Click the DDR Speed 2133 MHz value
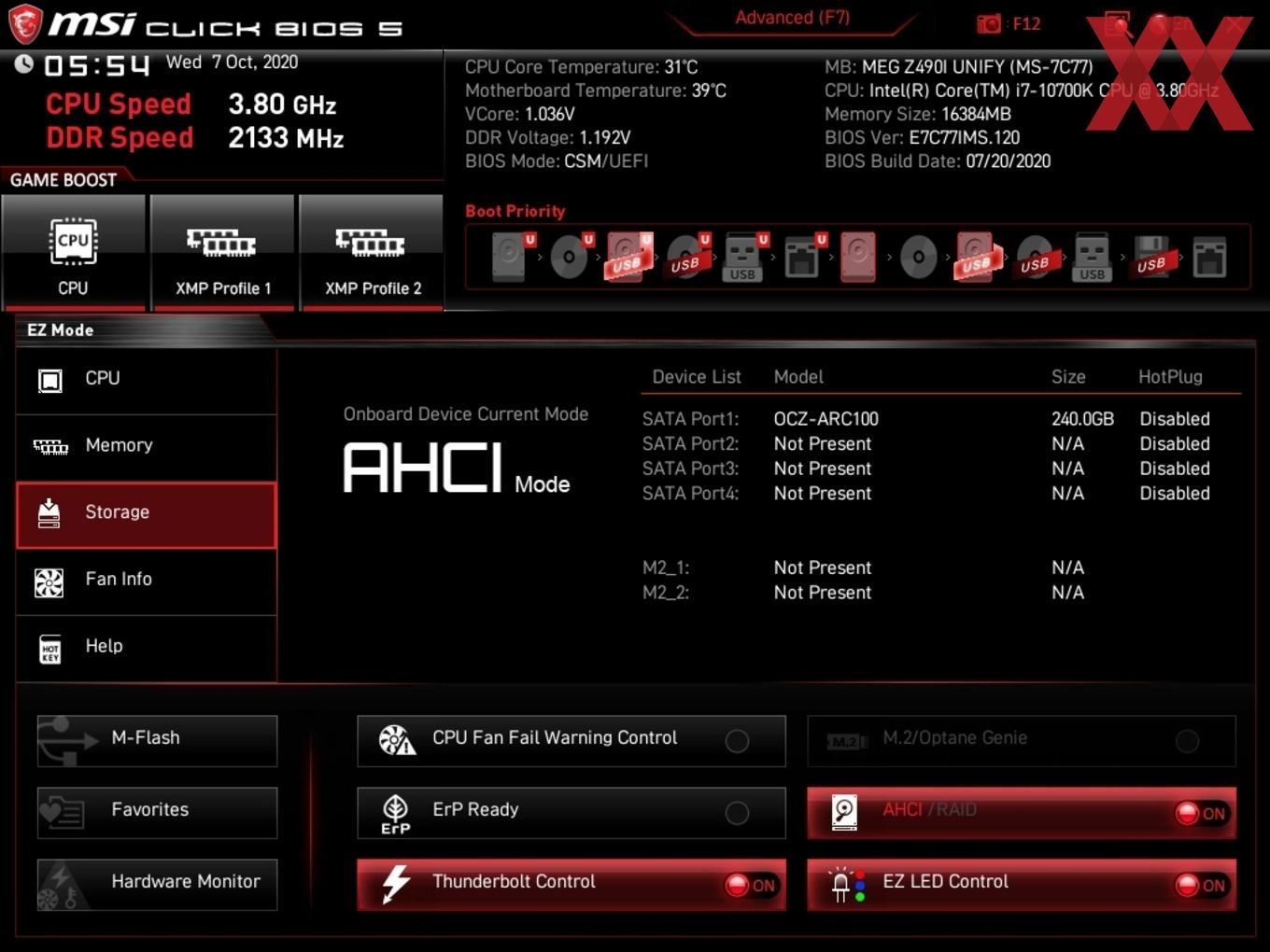 tap(286, 138)
